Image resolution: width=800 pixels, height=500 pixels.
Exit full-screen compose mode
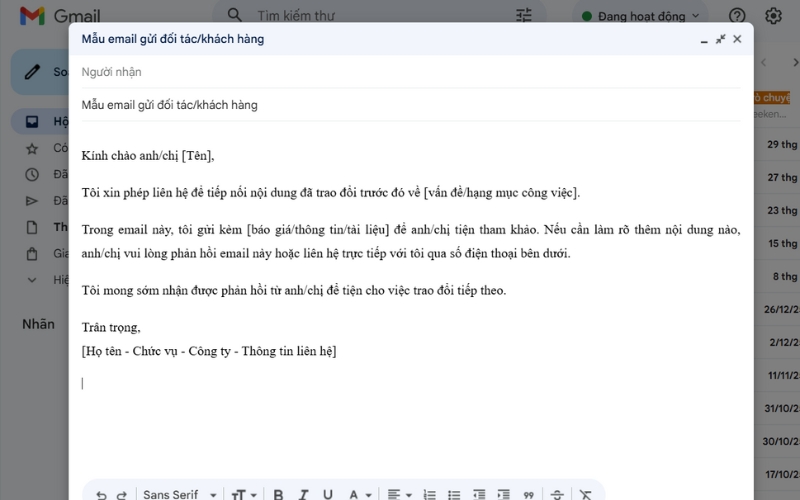click(720, 39)
